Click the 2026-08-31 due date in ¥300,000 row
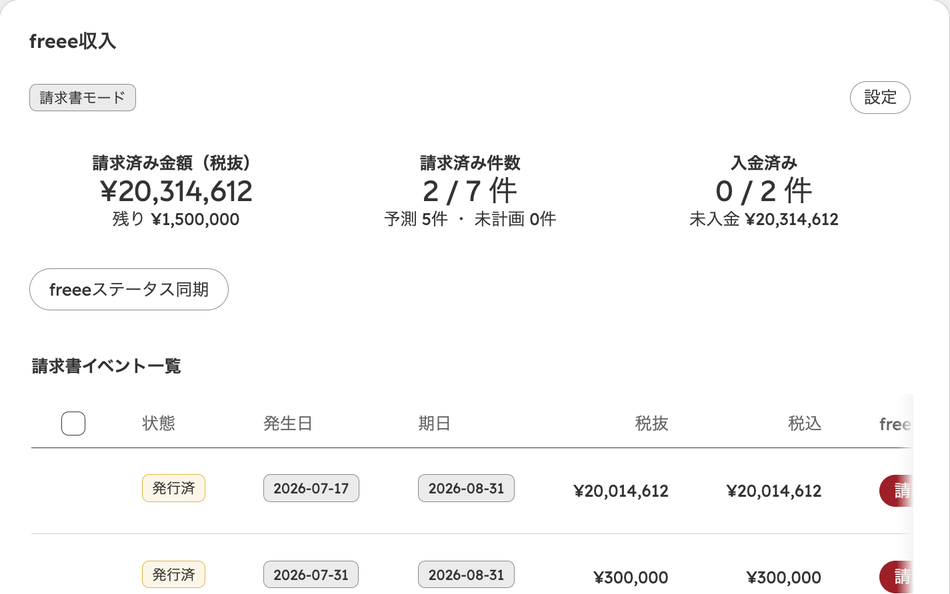950x594 pixels. click(x=466, y=575)
